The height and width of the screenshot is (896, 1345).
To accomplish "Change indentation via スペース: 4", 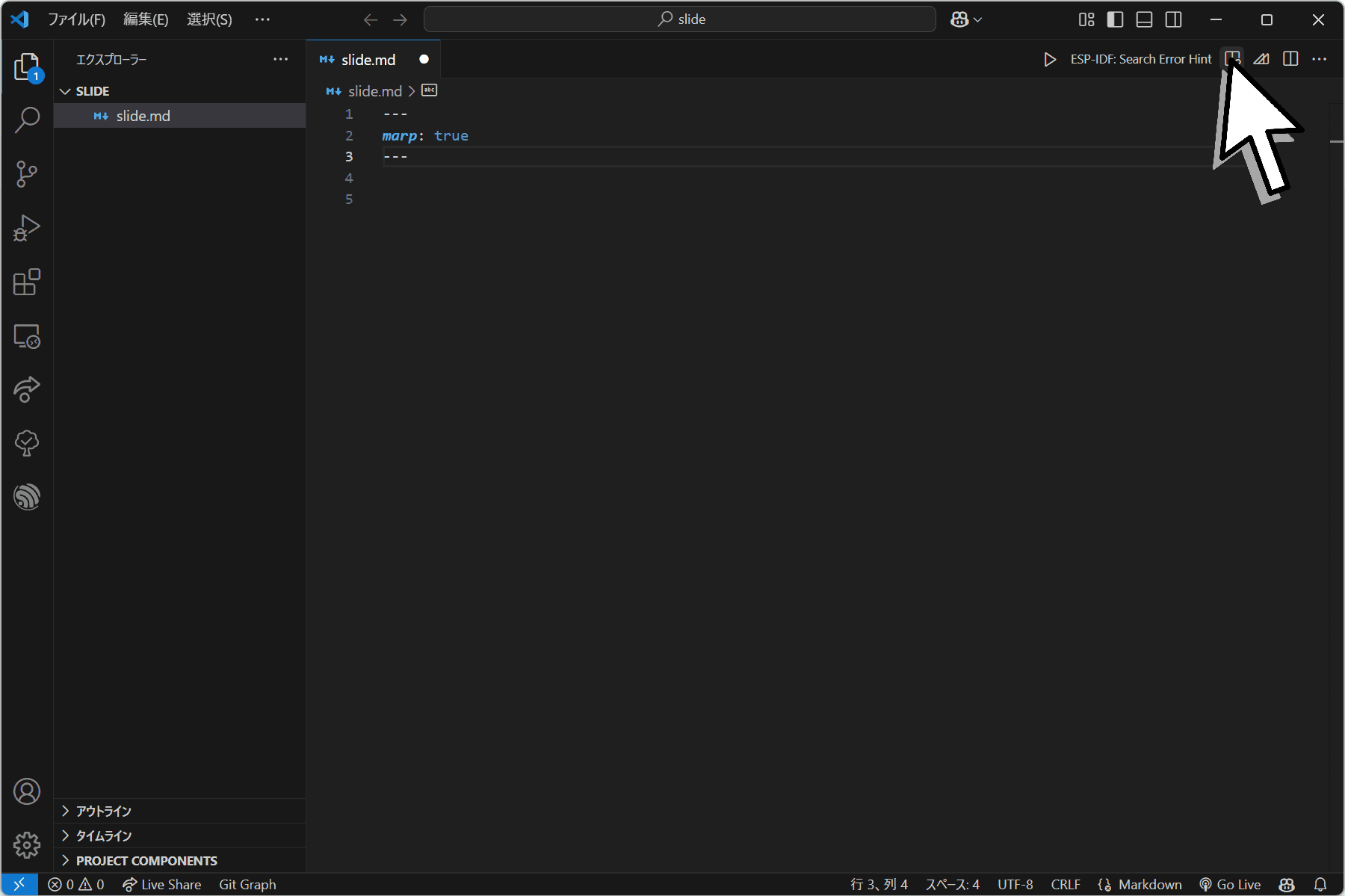I will (952, 884).
